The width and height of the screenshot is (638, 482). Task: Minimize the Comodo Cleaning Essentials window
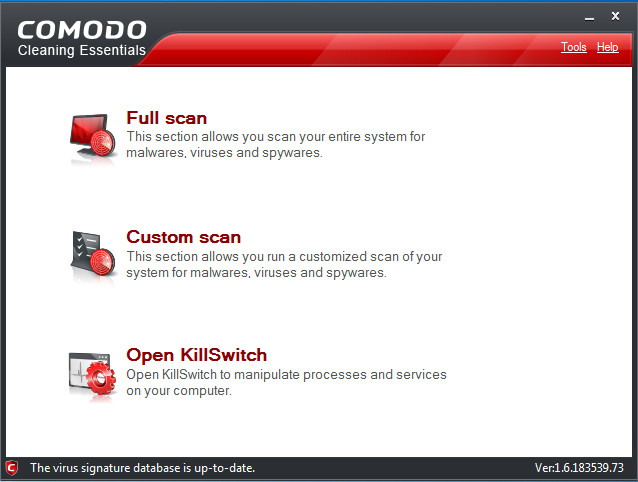589,18
